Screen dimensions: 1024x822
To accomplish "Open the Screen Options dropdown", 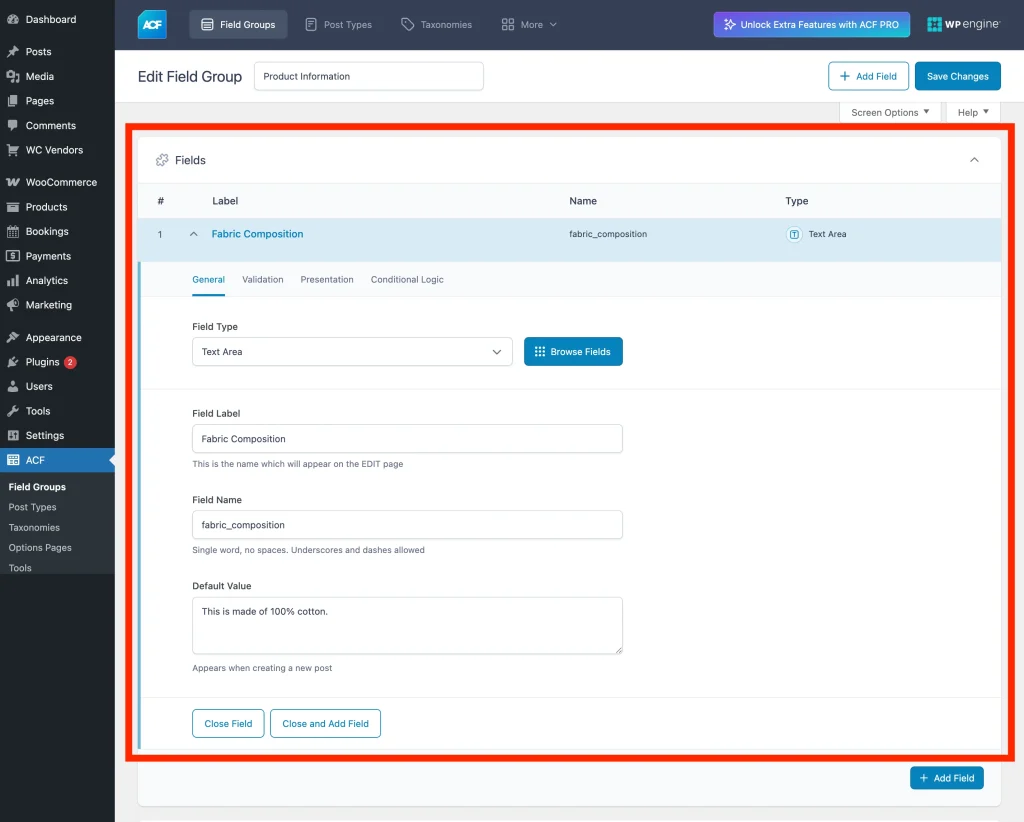I will [x=890, y=112].
